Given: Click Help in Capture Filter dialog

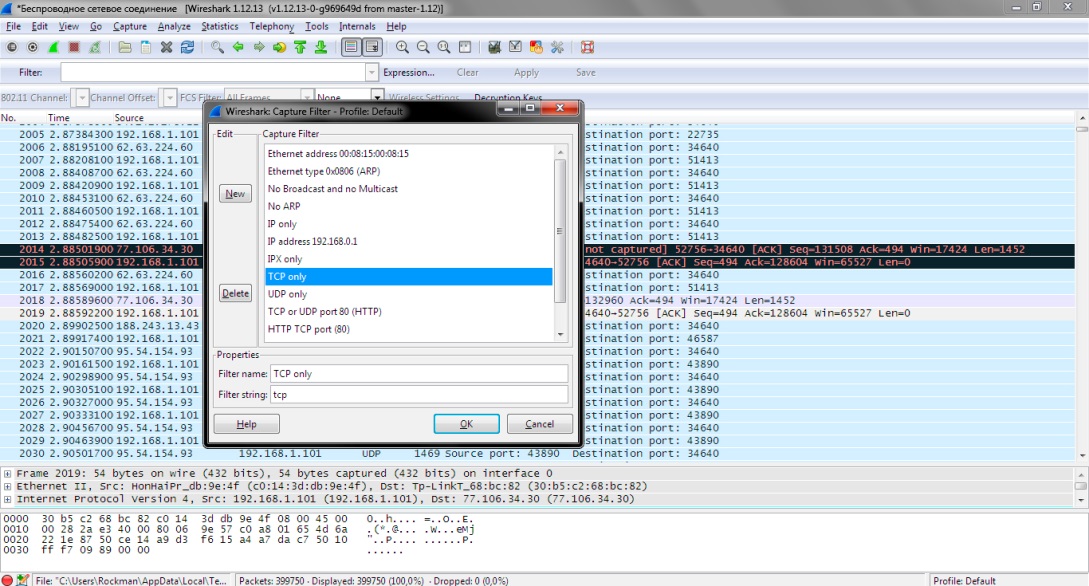Looking at the screenshot, I should [247, 424].
